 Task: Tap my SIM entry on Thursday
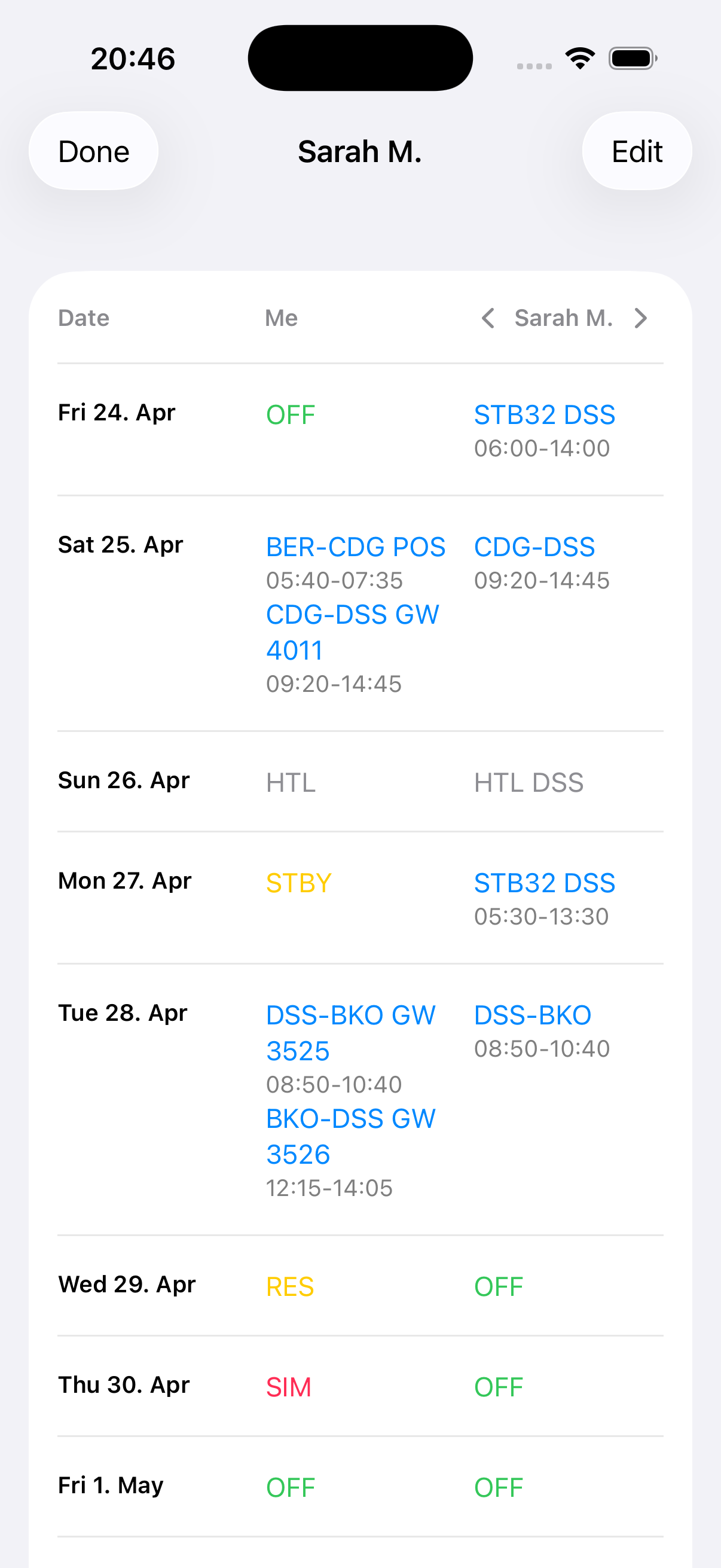288,1387
